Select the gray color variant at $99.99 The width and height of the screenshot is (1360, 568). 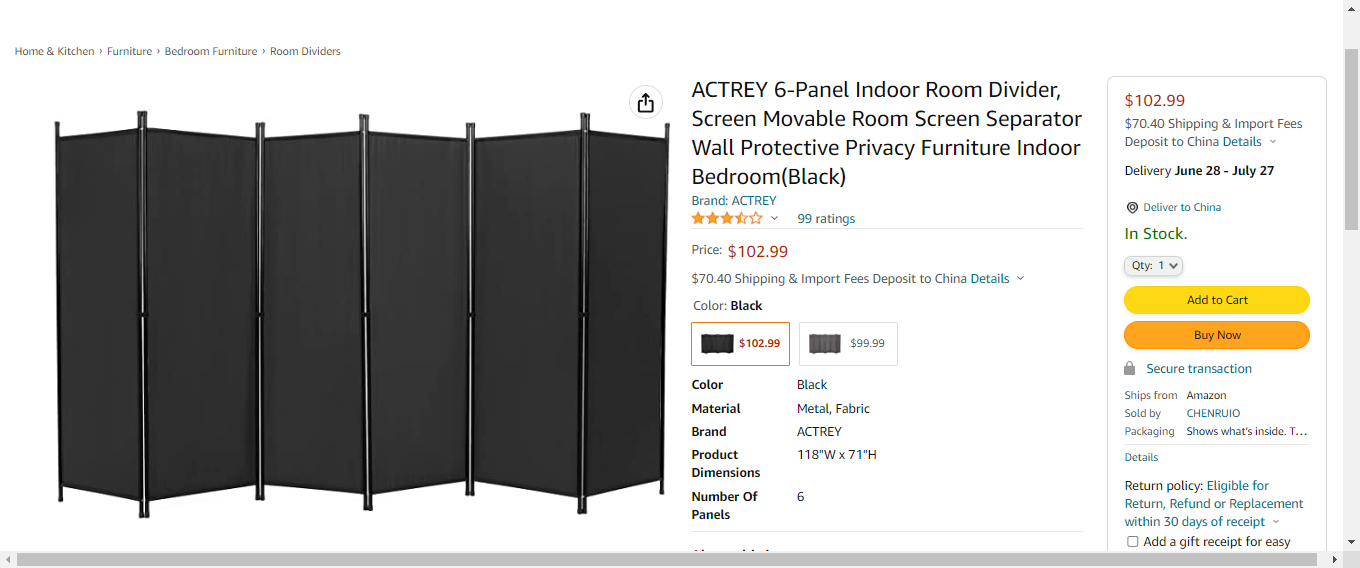848,343
